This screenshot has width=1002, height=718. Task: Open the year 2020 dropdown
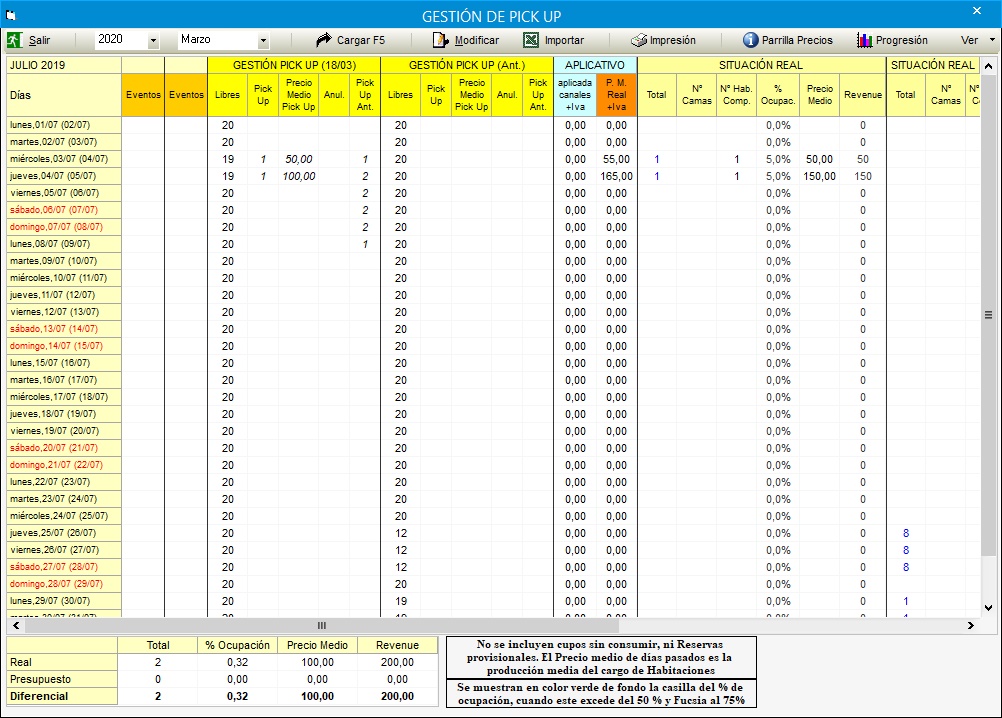point(153,40)
